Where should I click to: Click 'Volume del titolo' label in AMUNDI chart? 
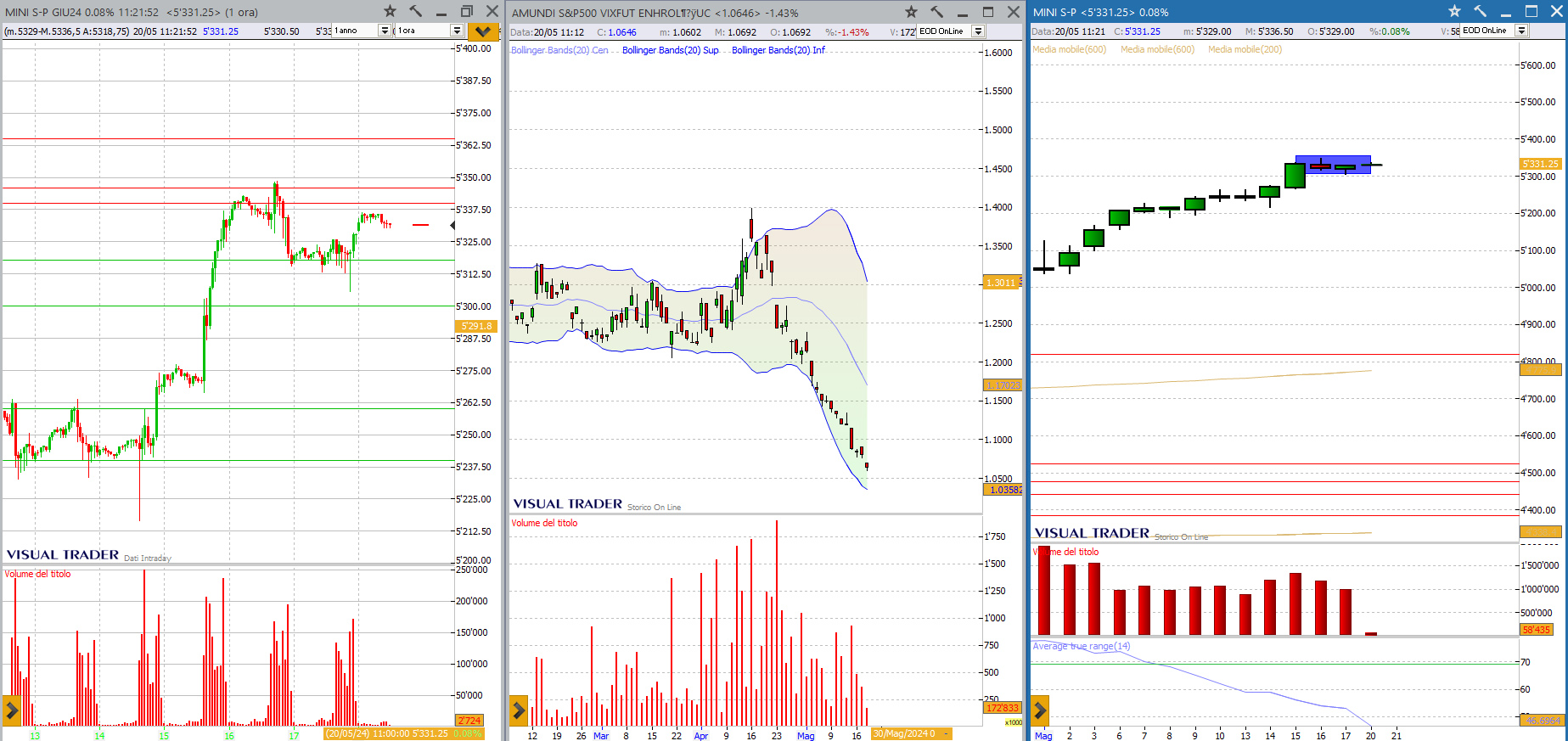[544, 523]
